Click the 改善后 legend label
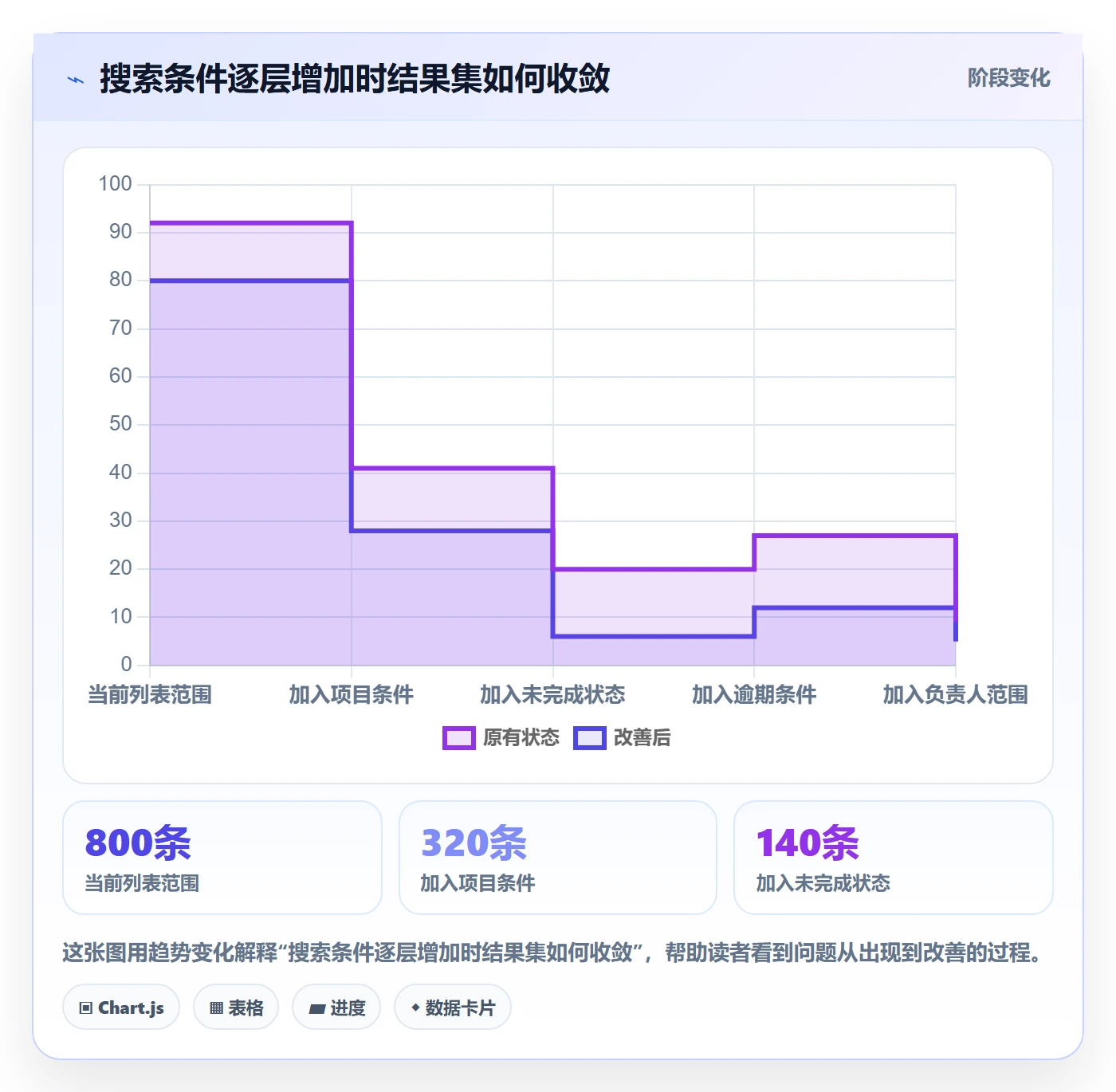Viewport: 1116px width, 1092px height. tap(642, 738)
